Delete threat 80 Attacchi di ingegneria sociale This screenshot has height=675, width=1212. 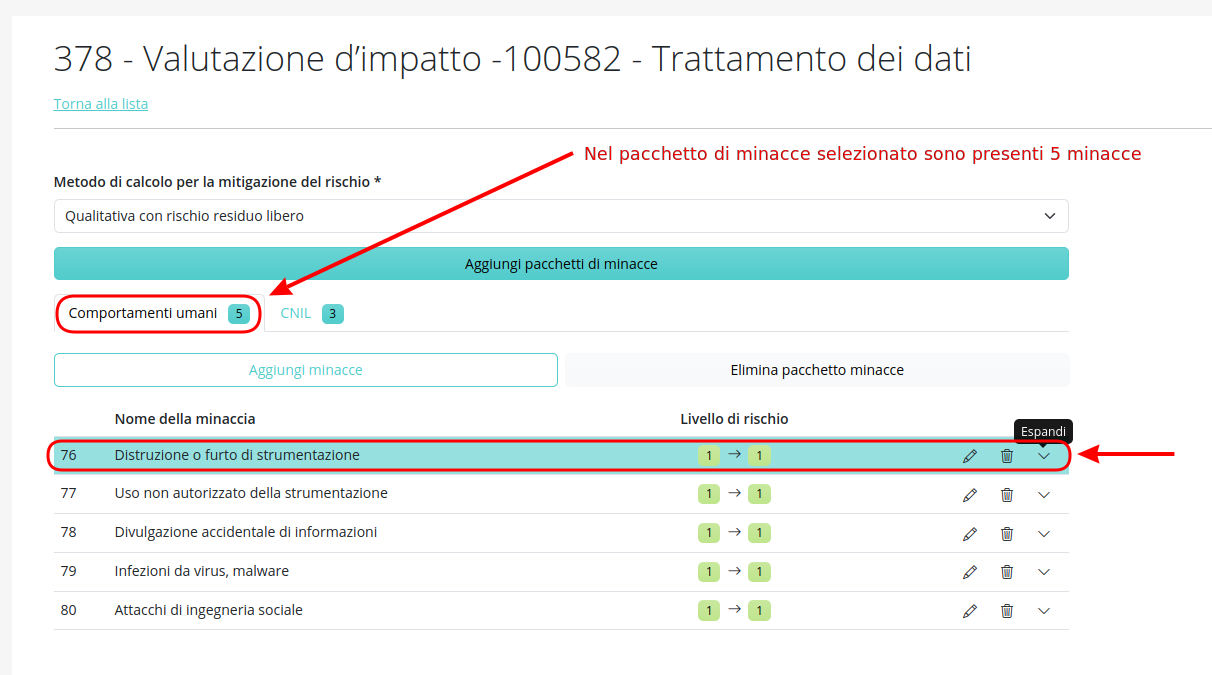[1007, 610]
